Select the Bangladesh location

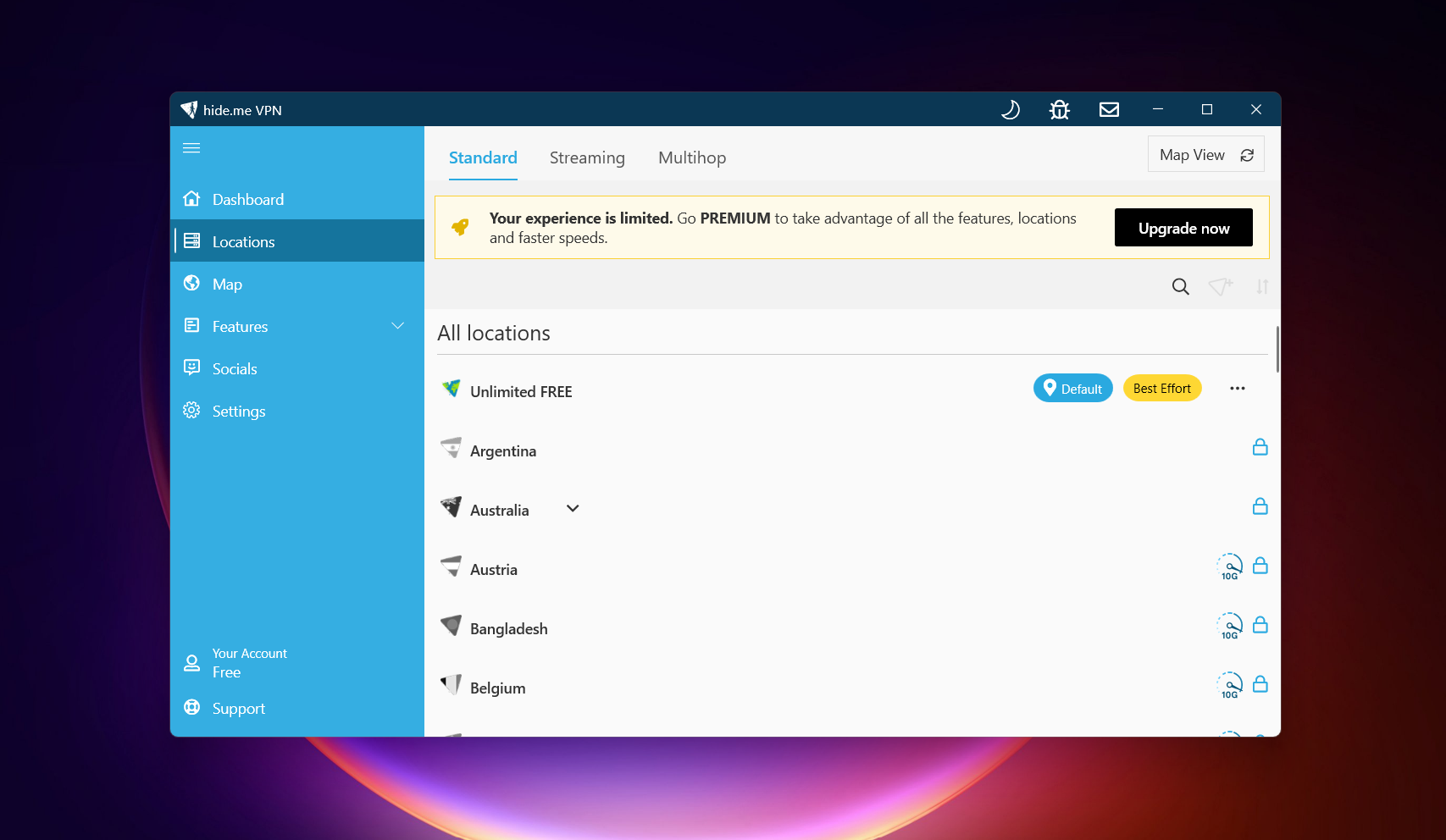tap(852, 627)
